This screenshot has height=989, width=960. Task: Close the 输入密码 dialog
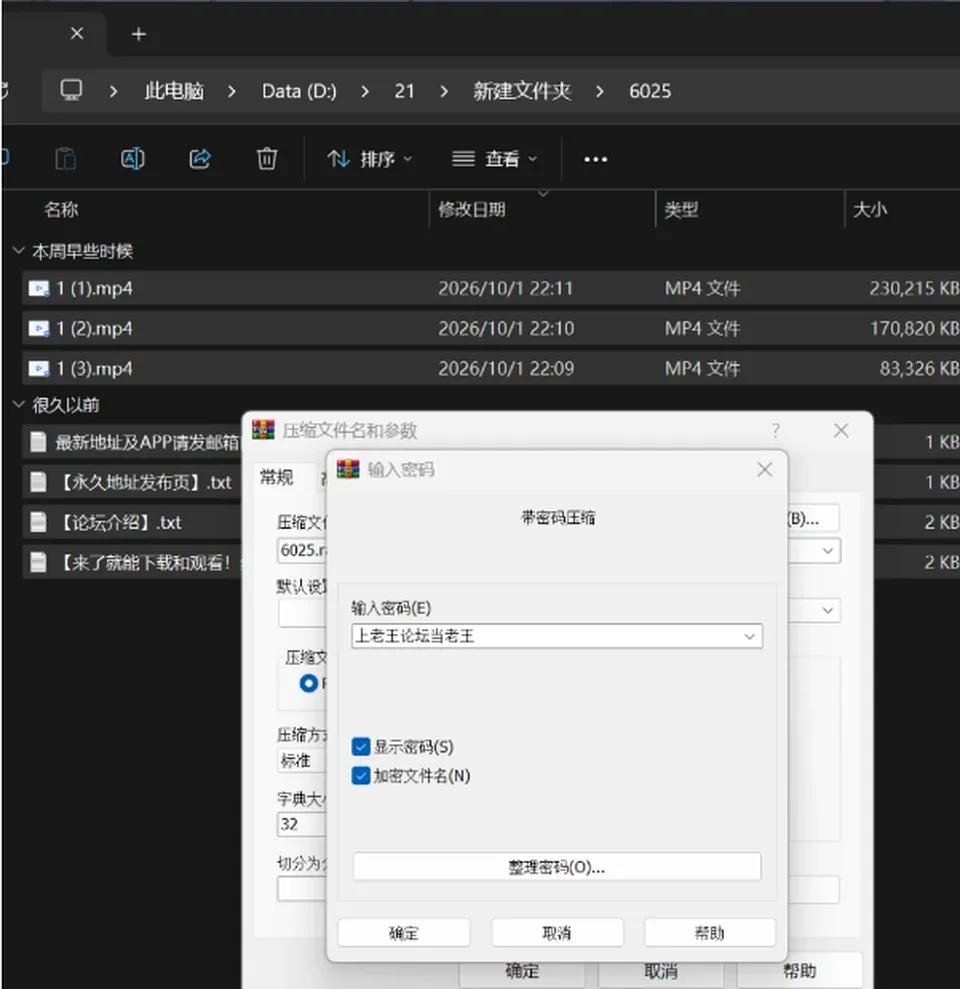pyautogui.click(x=764, y=469)
